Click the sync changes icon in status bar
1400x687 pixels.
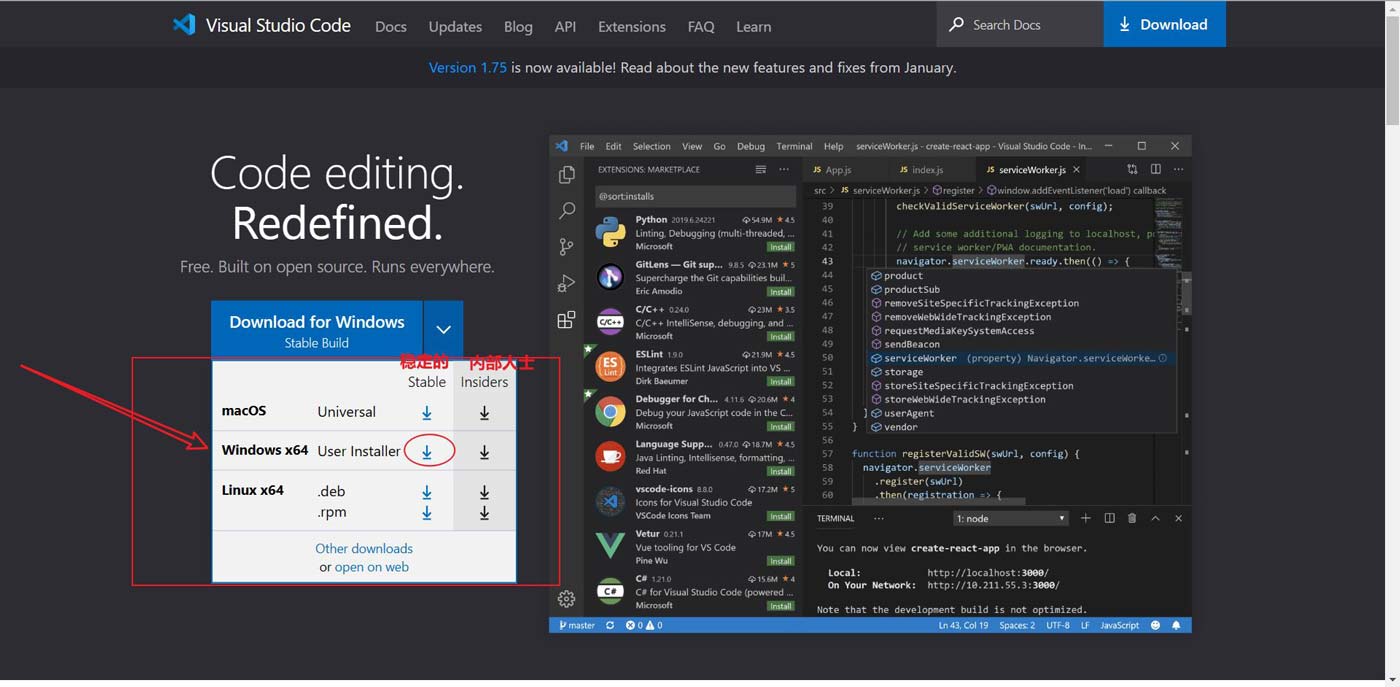610,625
